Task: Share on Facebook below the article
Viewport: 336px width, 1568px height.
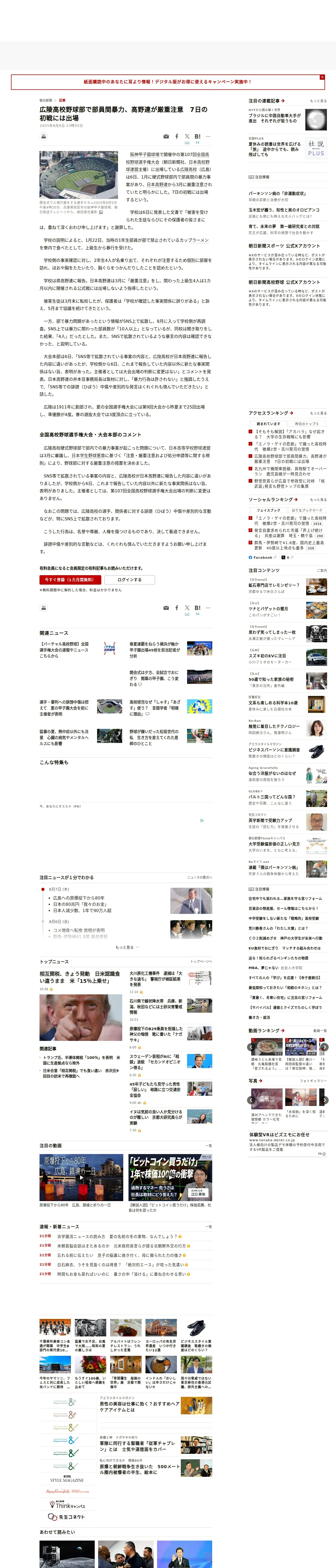Action: pyautogui.click(x=177, y=608)
